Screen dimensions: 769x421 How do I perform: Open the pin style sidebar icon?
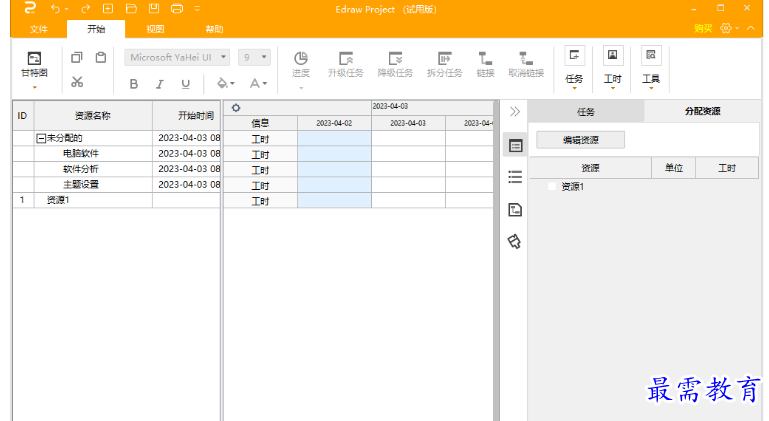(x=514, y=241)
